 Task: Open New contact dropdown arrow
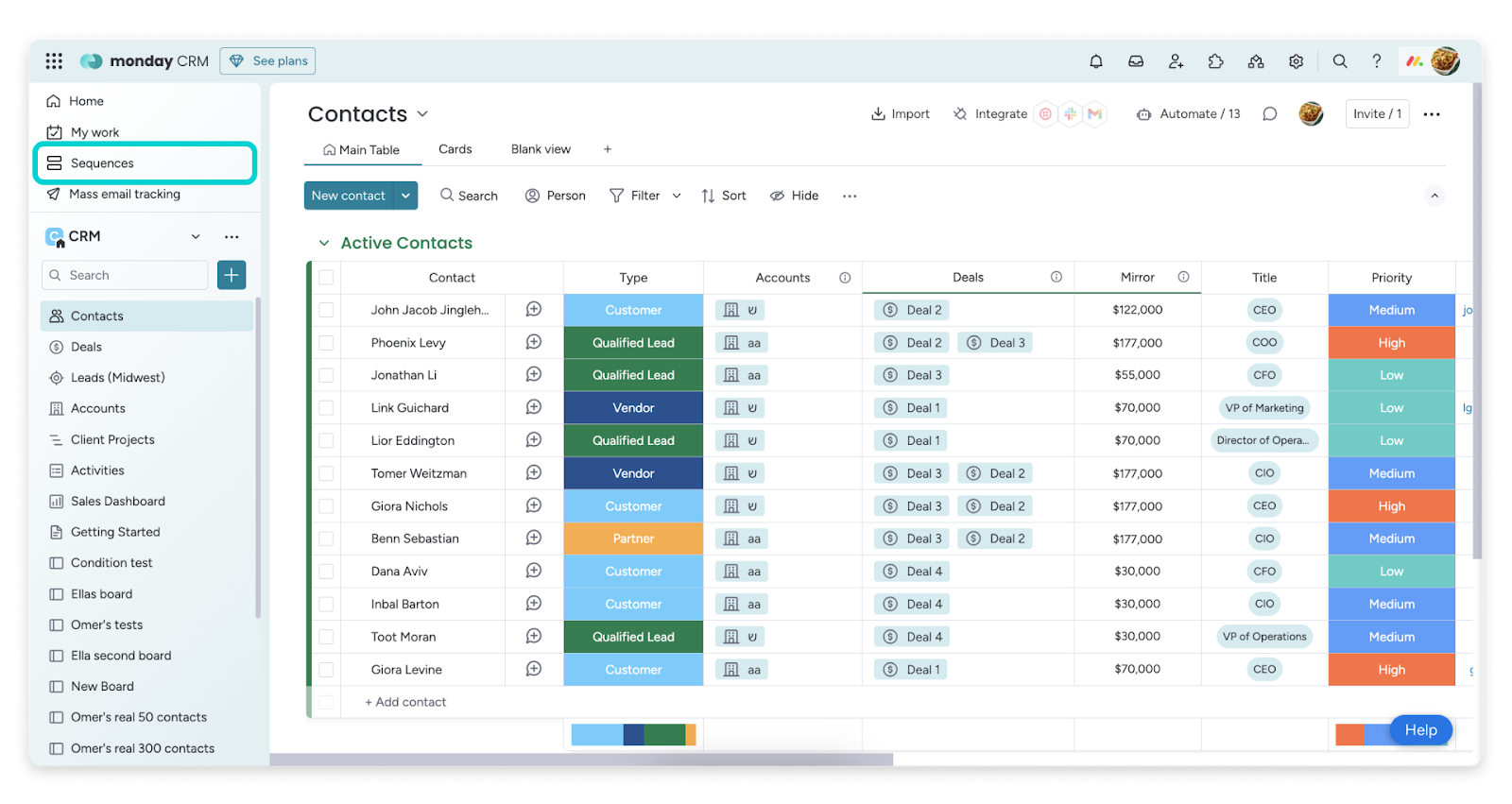tap(405, 196)
